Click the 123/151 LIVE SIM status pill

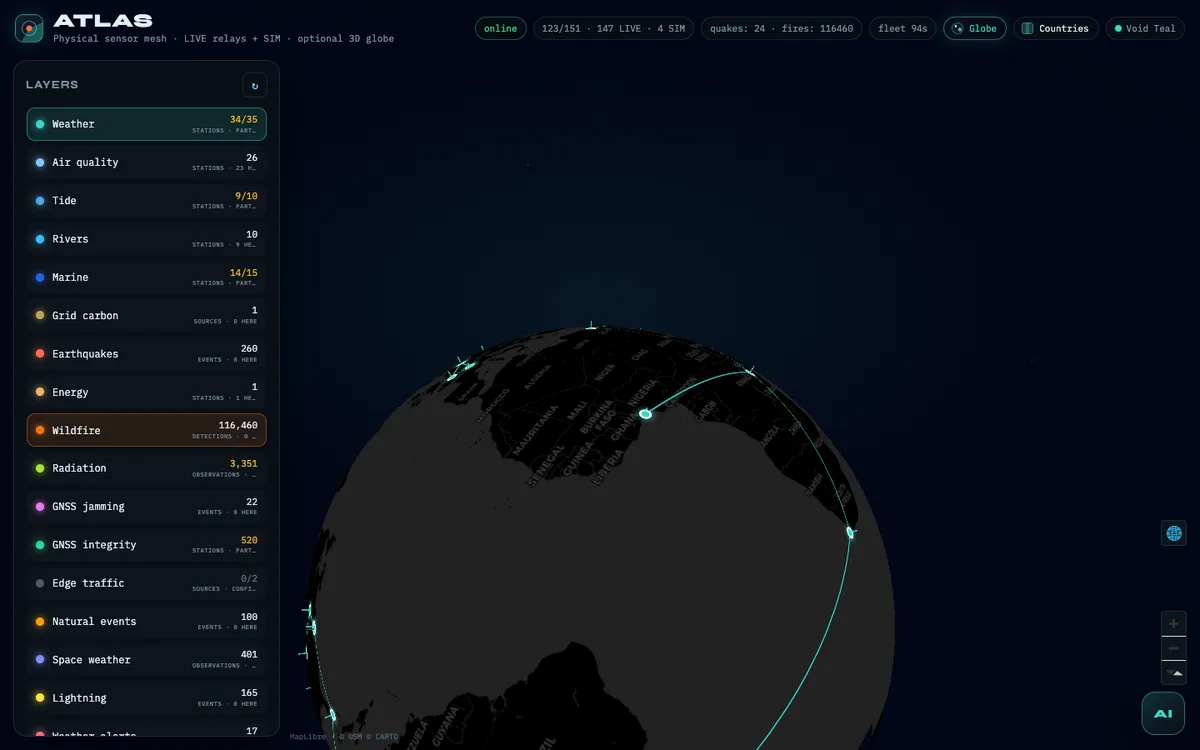pos(613,28)
